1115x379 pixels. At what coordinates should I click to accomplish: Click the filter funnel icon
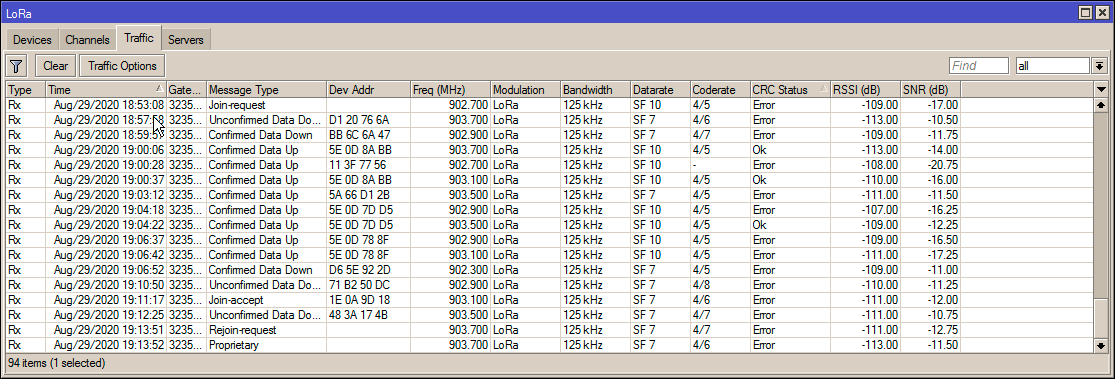[16, 66]
